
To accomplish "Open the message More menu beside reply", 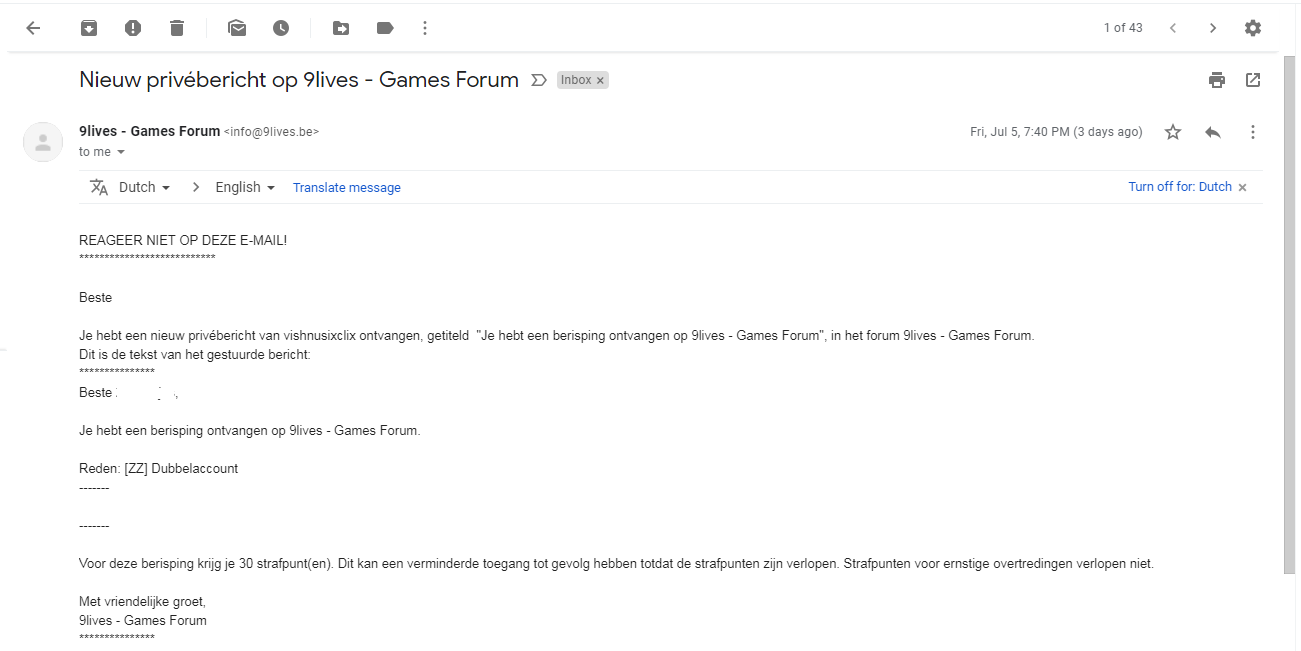I will click(1253, 132).
